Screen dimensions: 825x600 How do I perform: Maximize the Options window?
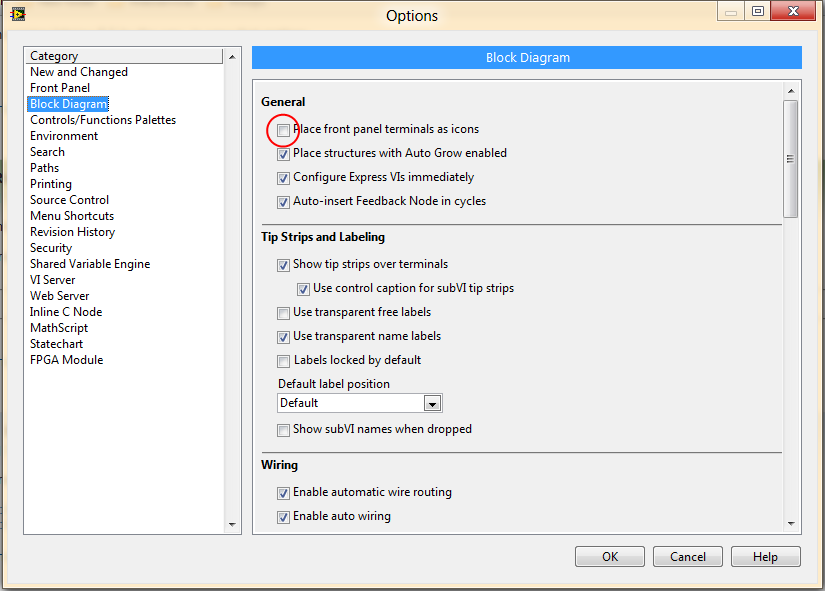tap(758, 11)
